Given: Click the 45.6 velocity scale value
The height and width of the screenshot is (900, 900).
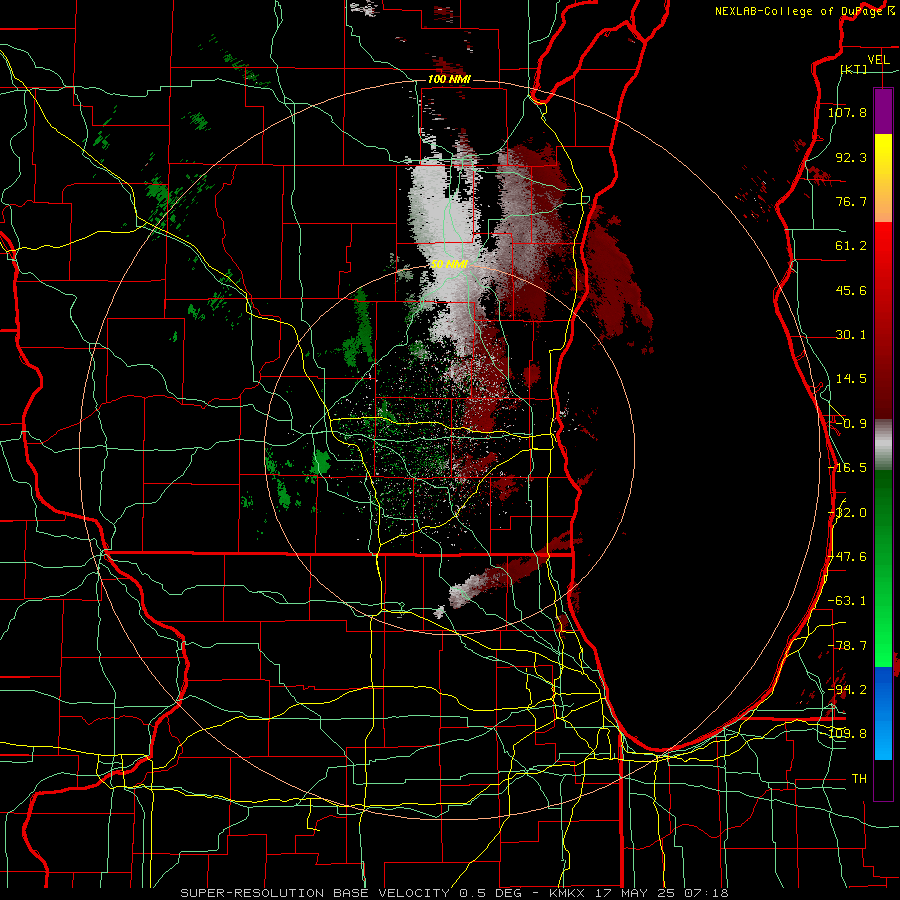Looking at the screenshot, I should click(x=851, y=290).
